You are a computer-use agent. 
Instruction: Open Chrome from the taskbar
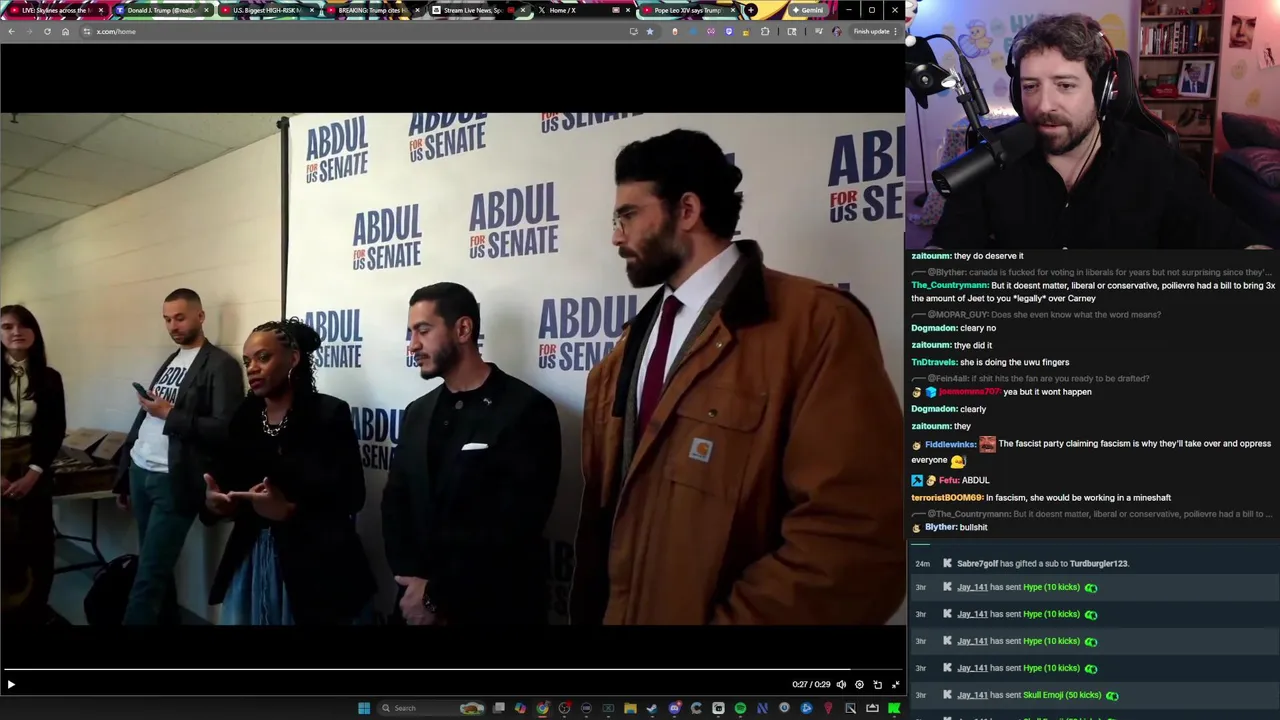pos(543,708)
